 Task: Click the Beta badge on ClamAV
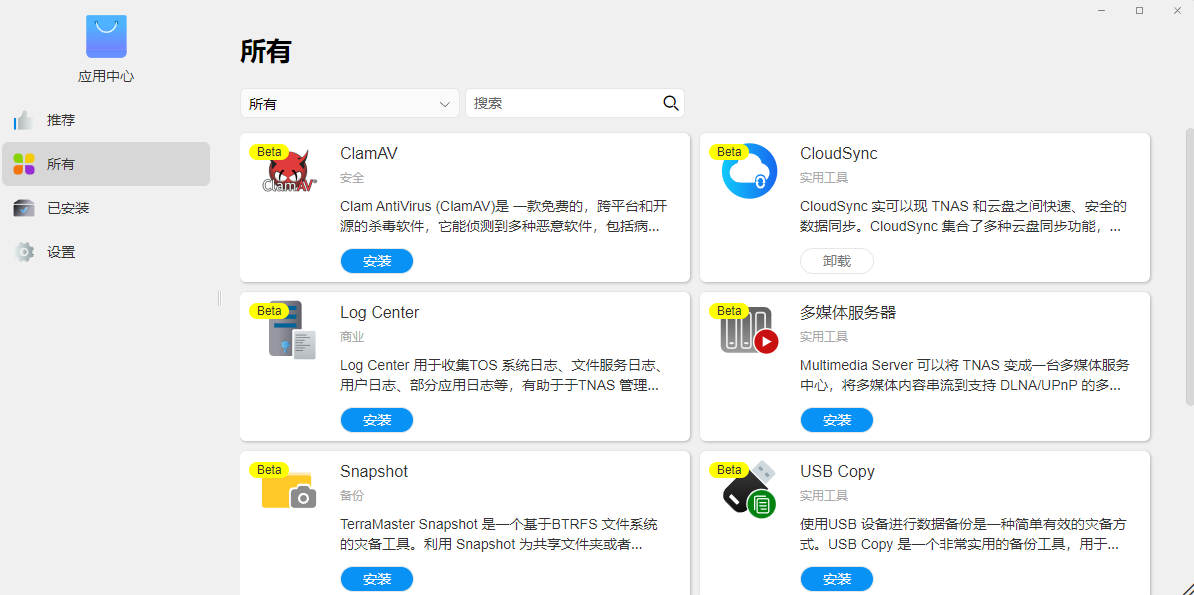[x=269, y=152]
